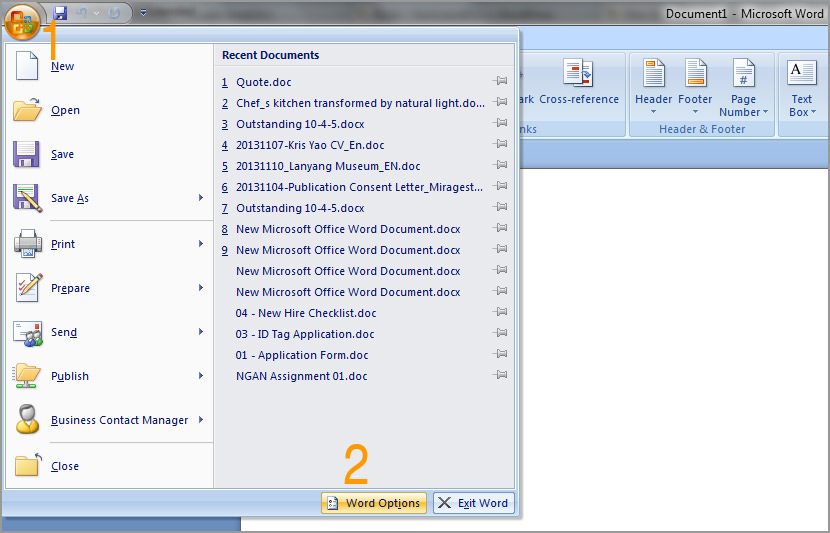
Task: Pin 20131110_Lanyang Museum_EN.doc
Action: [500, 165]
